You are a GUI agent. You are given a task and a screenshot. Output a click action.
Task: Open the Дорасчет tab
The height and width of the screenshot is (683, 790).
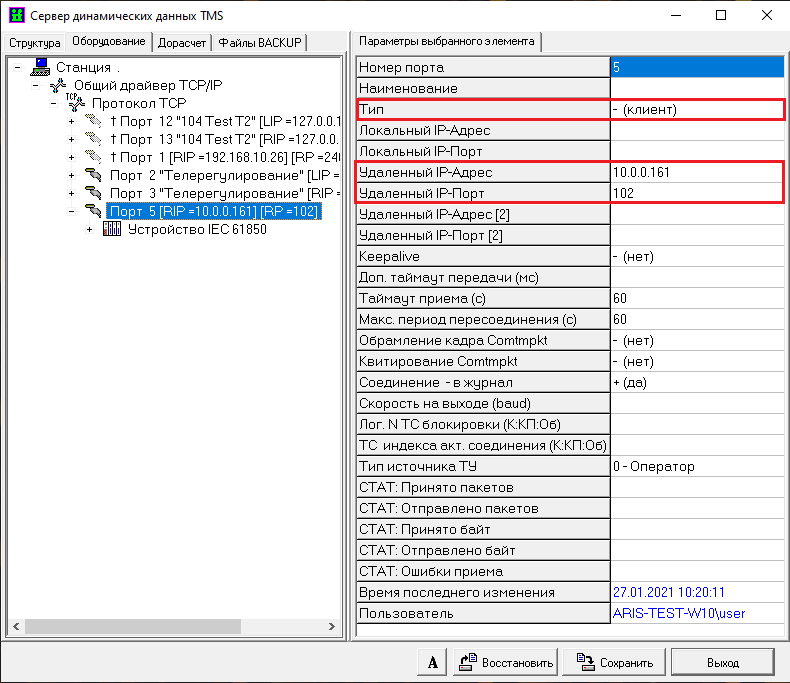point(182,42)
